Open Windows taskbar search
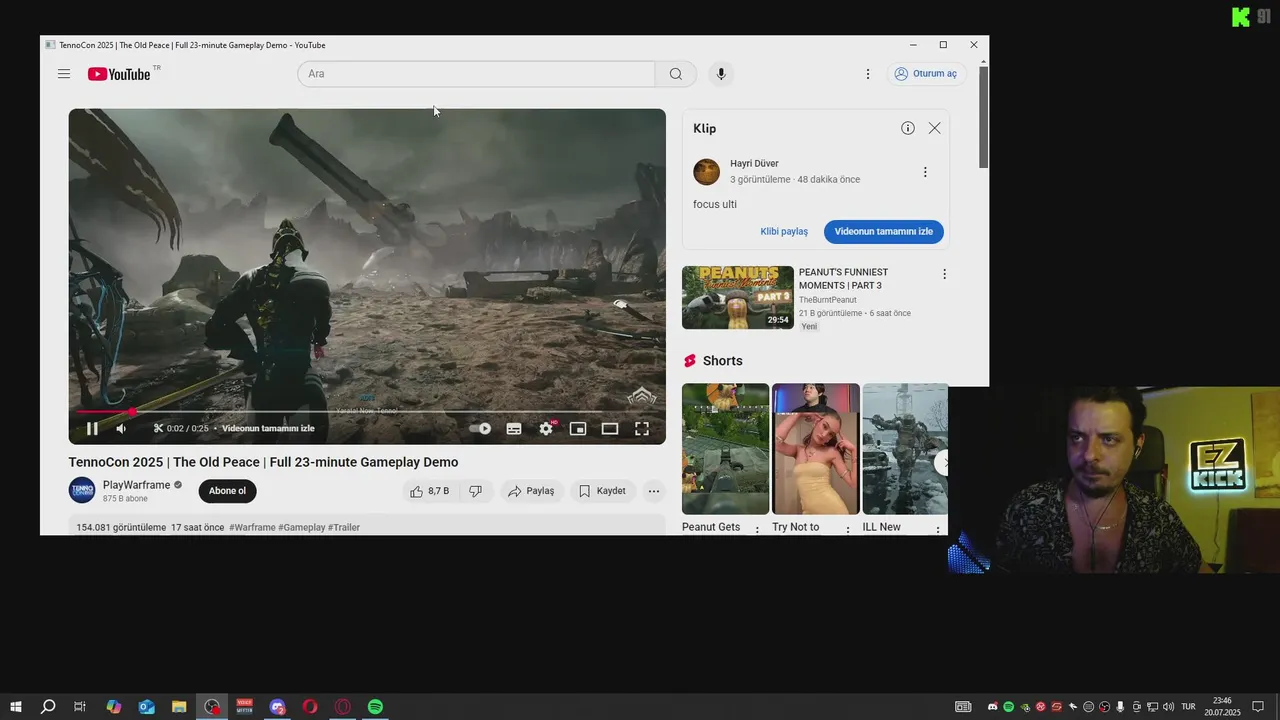 tap(48, 707)
